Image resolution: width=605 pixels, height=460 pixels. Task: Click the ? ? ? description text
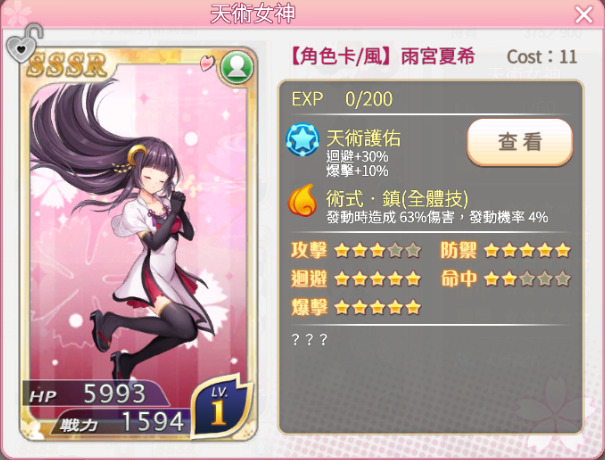(x=309, y=340)
